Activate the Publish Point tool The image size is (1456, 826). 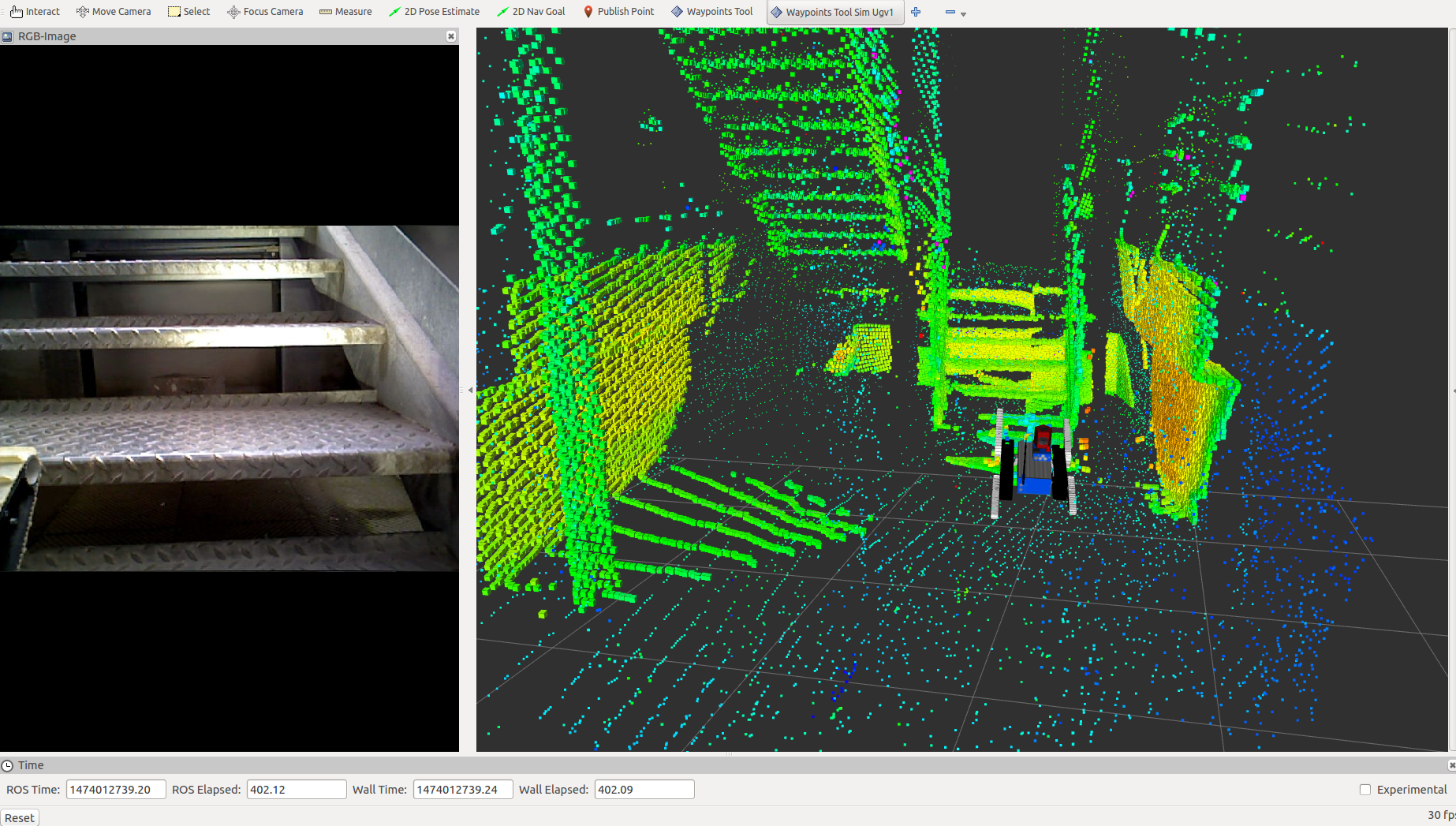618,12
